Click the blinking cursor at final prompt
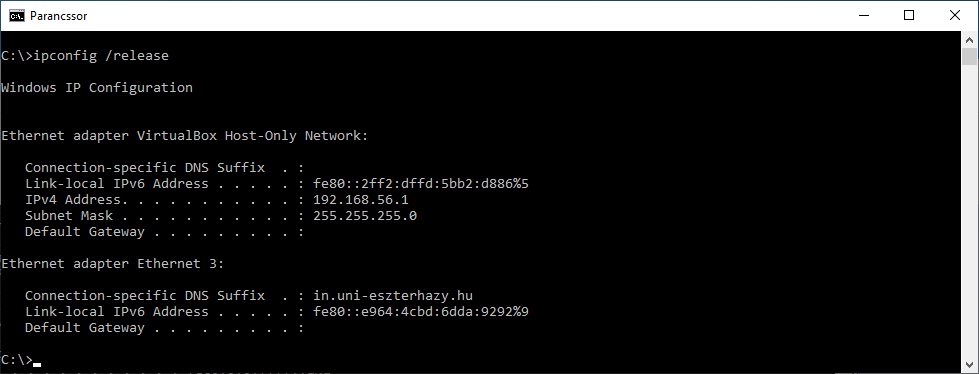Screen dimensions: 979x374 pyautogui.click(x=37, y=363)
